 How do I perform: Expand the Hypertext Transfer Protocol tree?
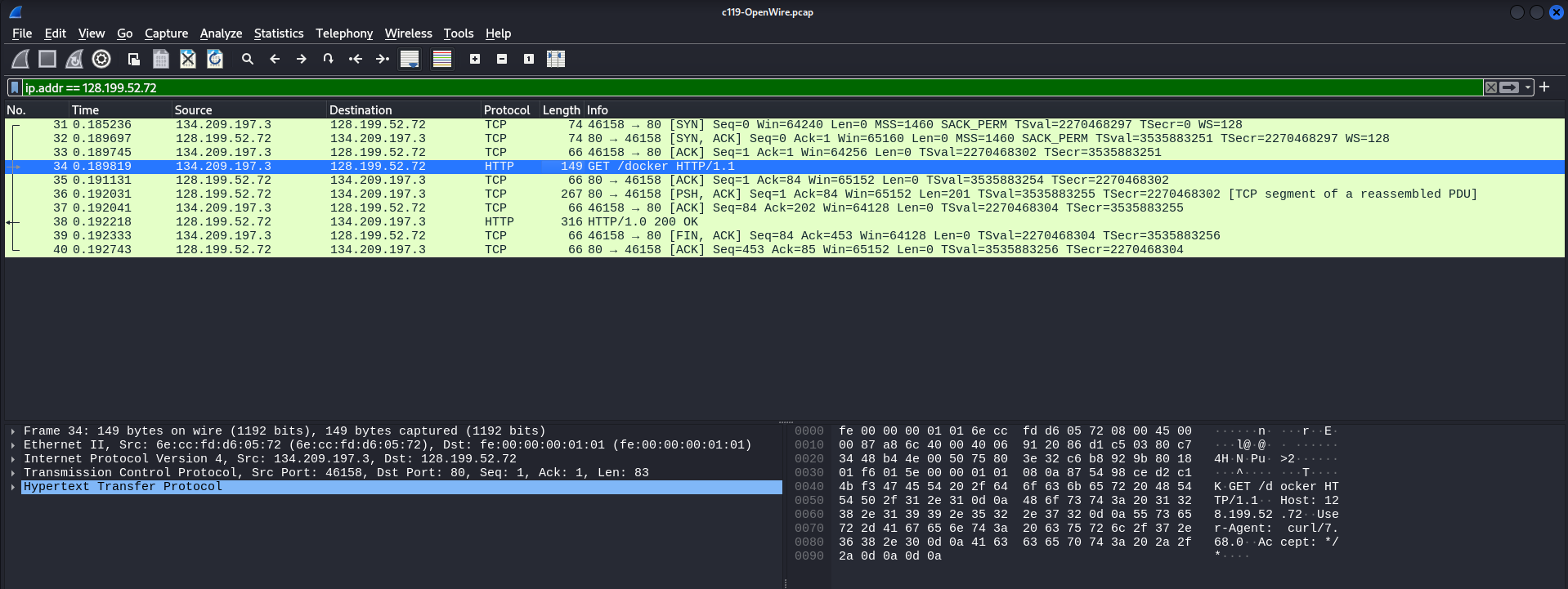[13, 487]
